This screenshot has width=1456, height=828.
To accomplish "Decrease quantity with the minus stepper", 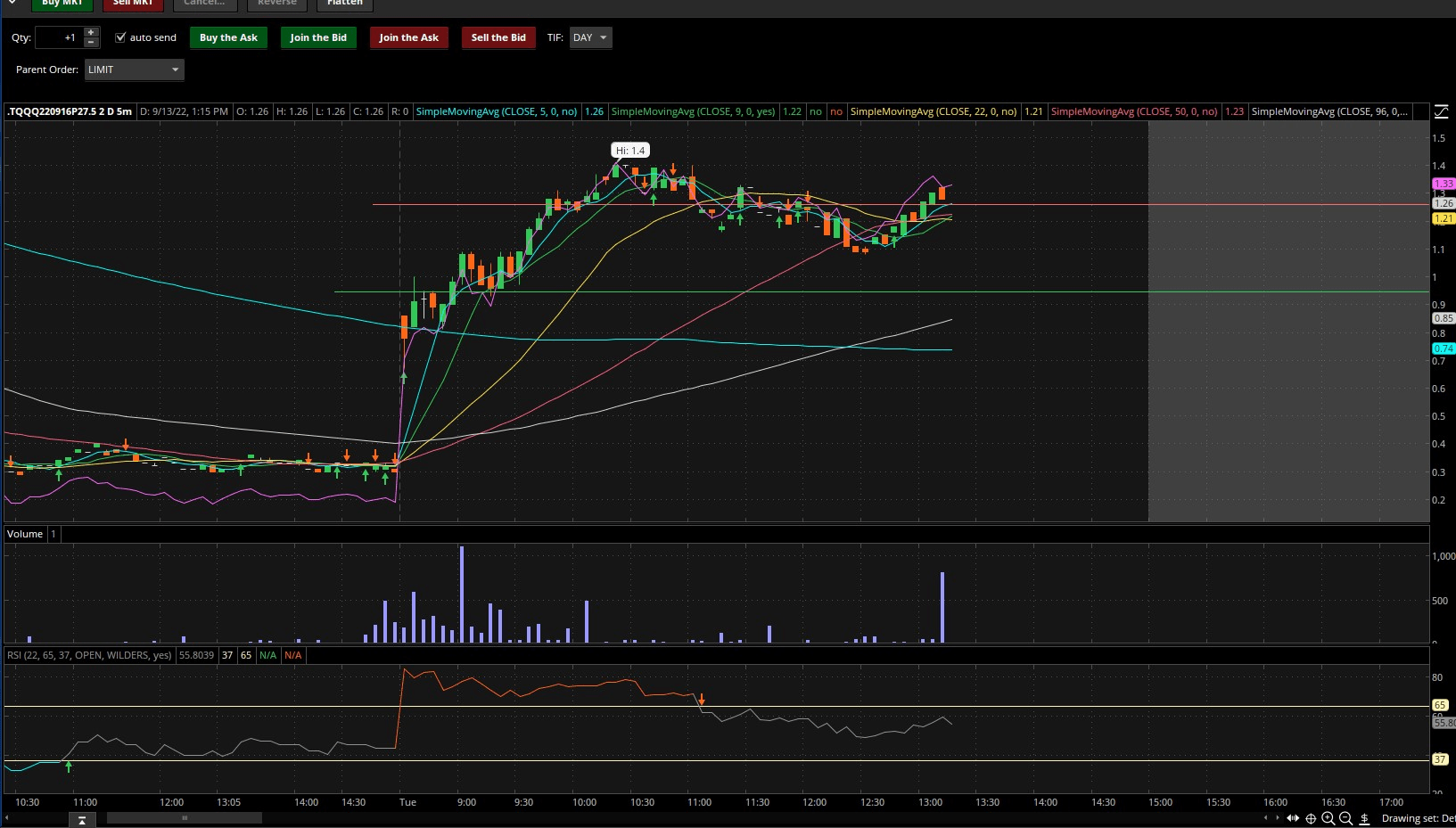I will 91,42.
